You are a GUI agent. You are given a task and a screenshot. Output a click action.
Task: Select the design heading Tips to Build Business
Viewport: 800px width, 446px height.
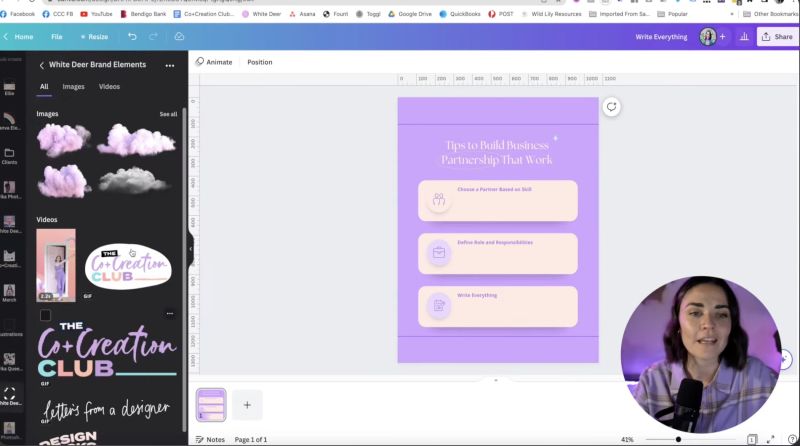[497, 152]
